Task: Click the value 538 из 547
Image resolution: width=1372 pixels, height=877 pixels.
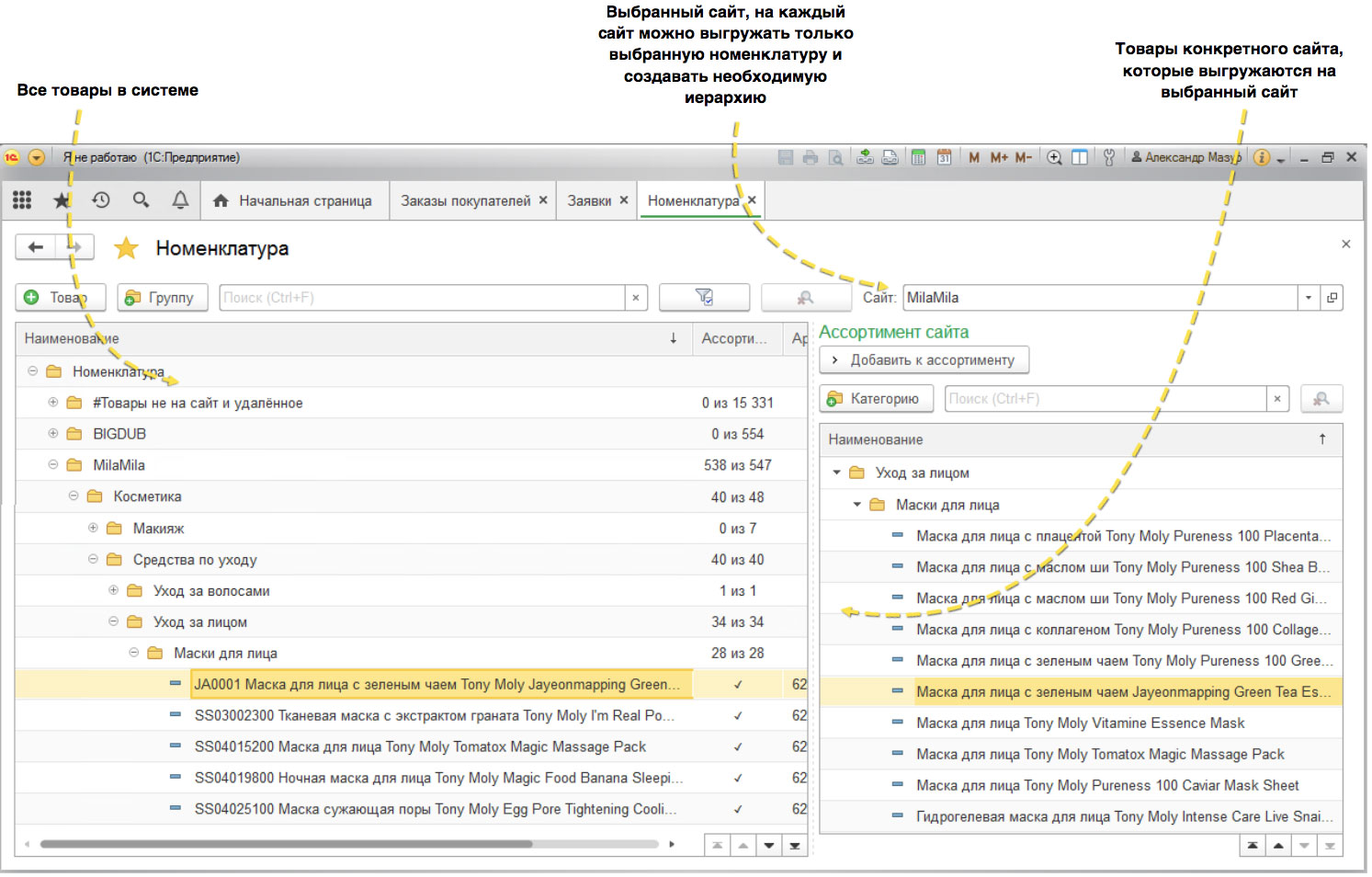Action: [738, 465]
